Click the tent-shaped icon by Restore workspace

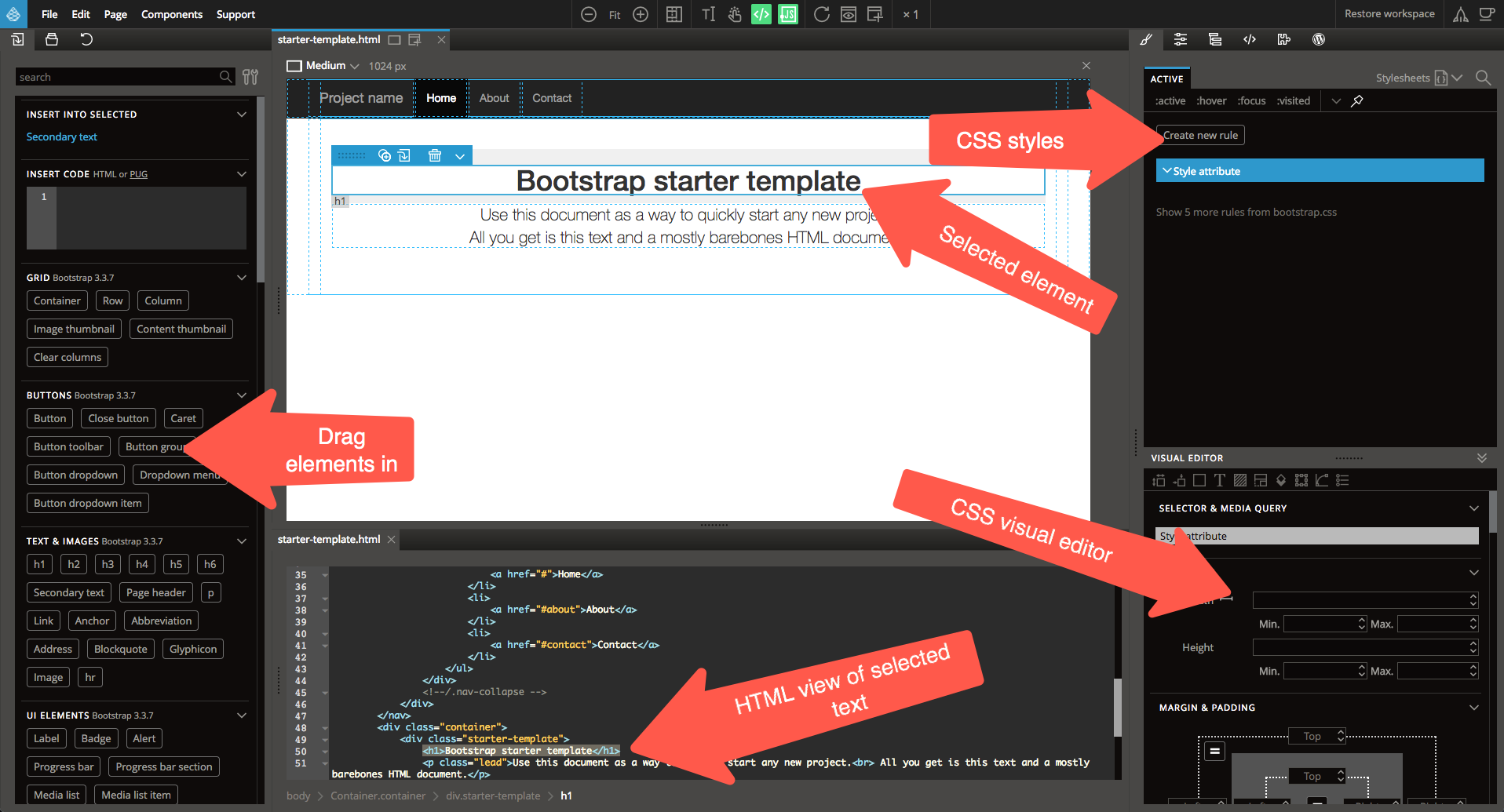1461,14
